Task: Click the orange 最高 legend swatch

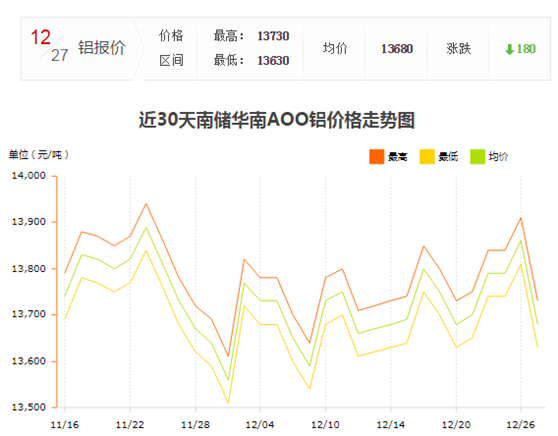Action: 377,157
